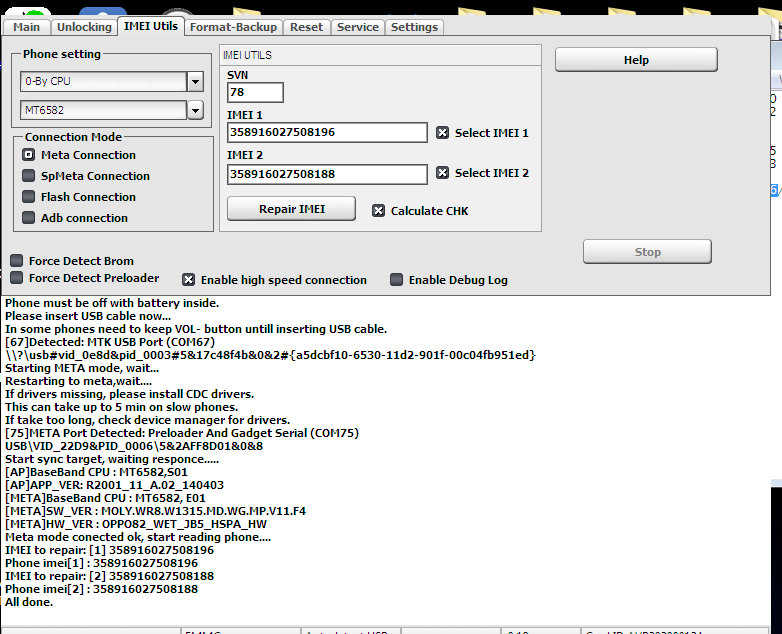Choose Flash Connection mode

click(x=29, y=197)
